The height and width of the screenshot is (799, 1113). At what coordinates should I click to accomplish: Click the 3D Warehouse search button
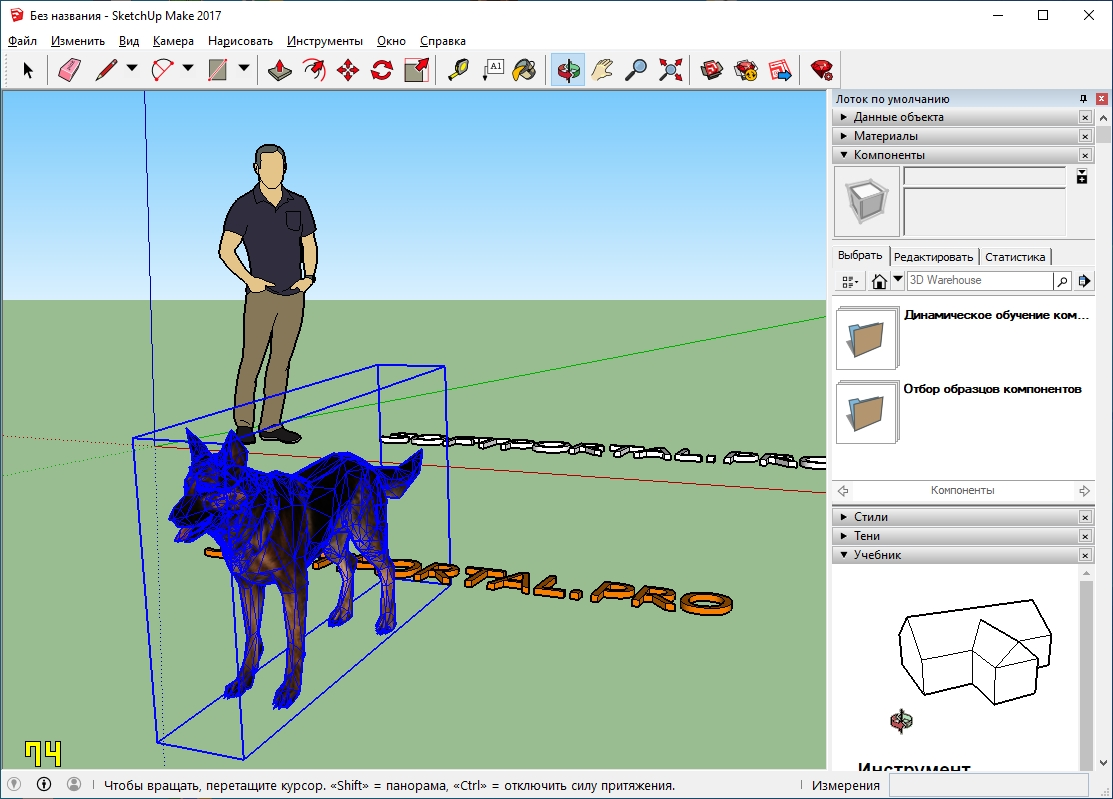point(1062,281)
